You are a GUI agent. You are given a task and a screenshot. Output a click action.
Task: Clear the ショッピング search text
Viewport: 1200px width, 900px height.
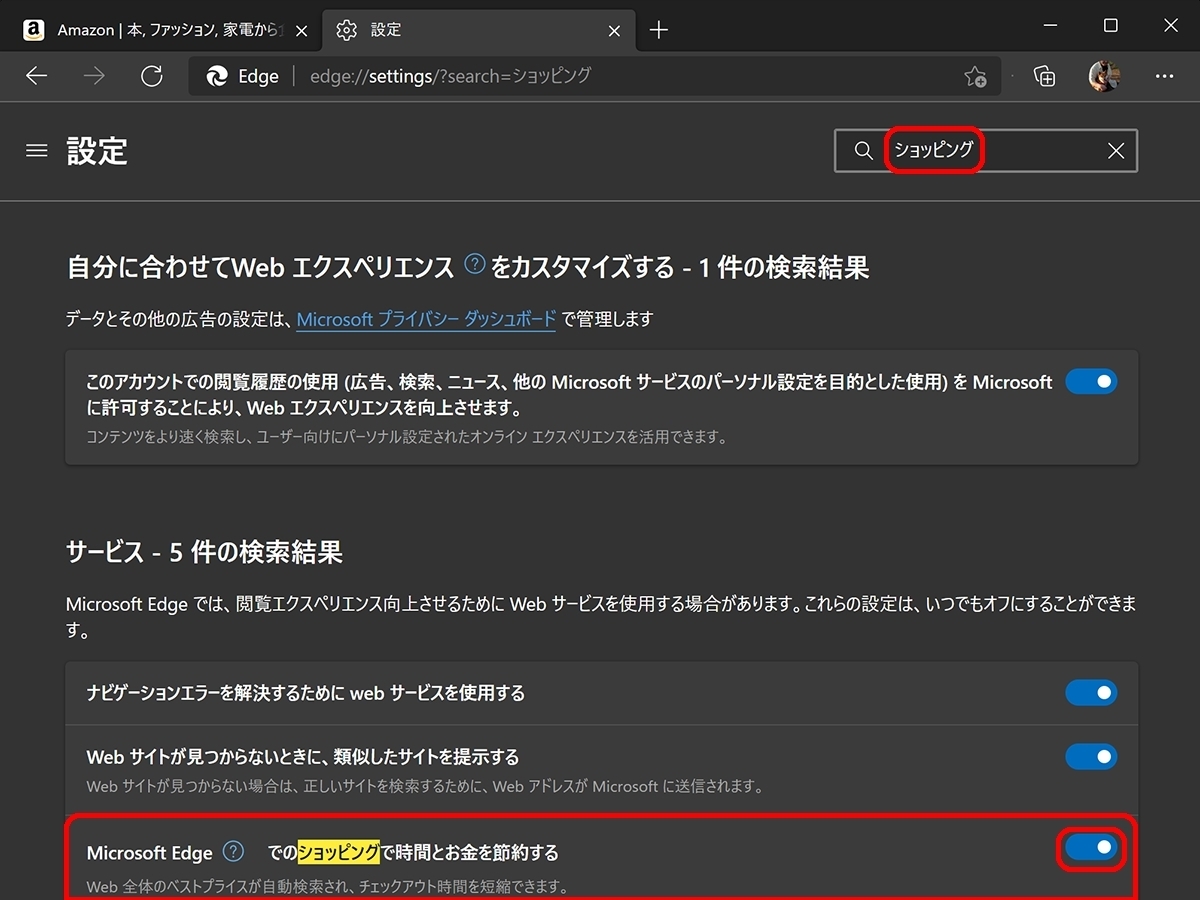(1116, 151)
